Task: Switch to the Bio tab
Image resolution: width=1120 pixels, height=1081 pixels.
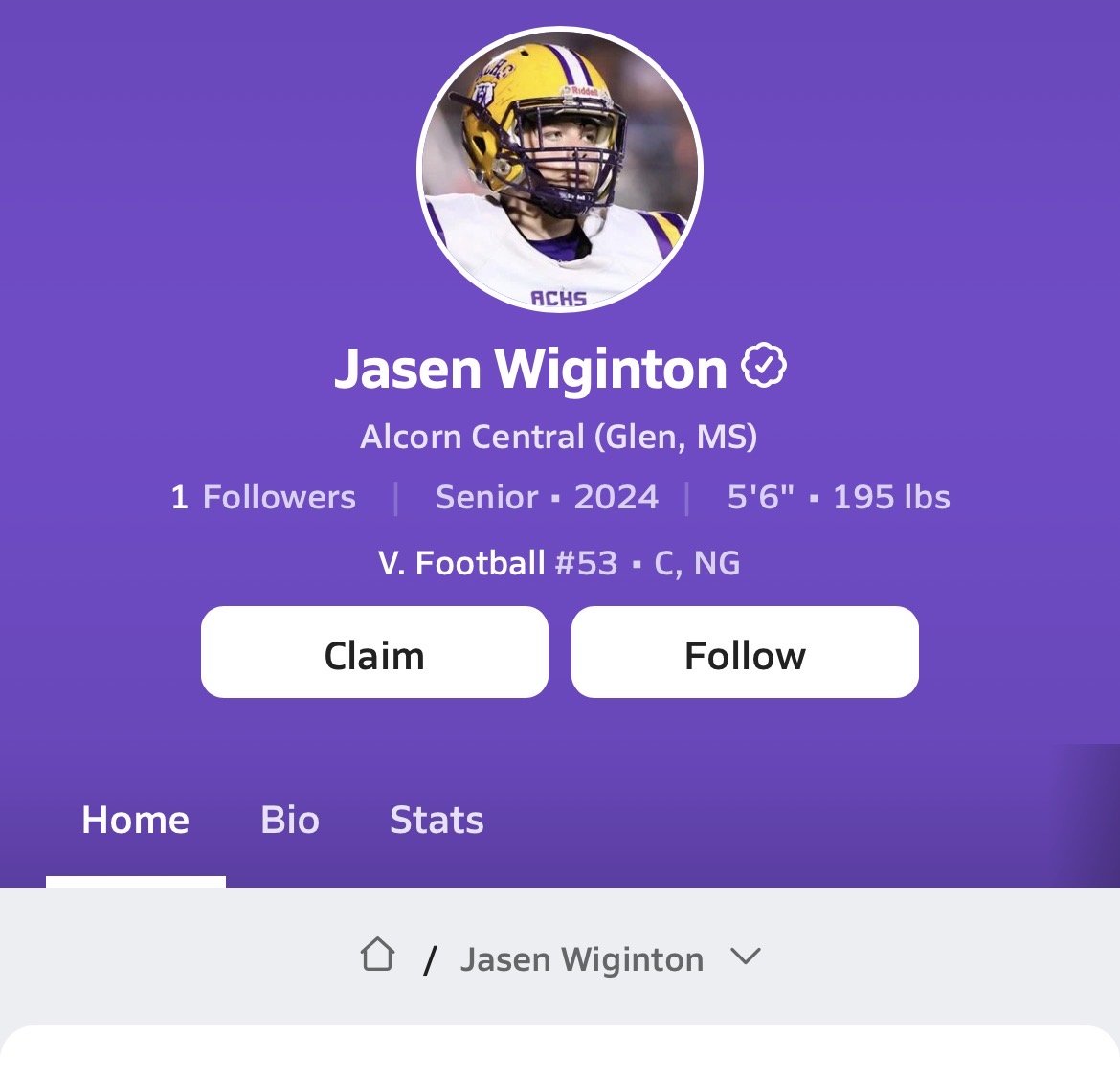Action: pos(289,820)
